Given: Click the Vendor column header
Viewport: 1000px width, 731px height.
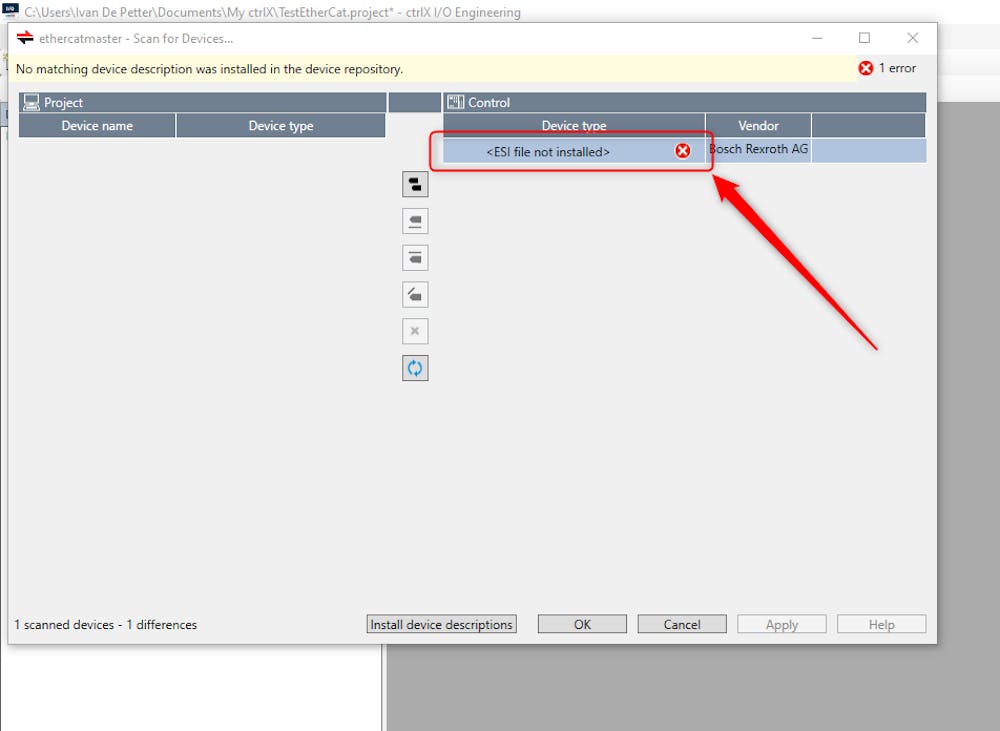Looking at the screenshot, I should tap(758, 125).
